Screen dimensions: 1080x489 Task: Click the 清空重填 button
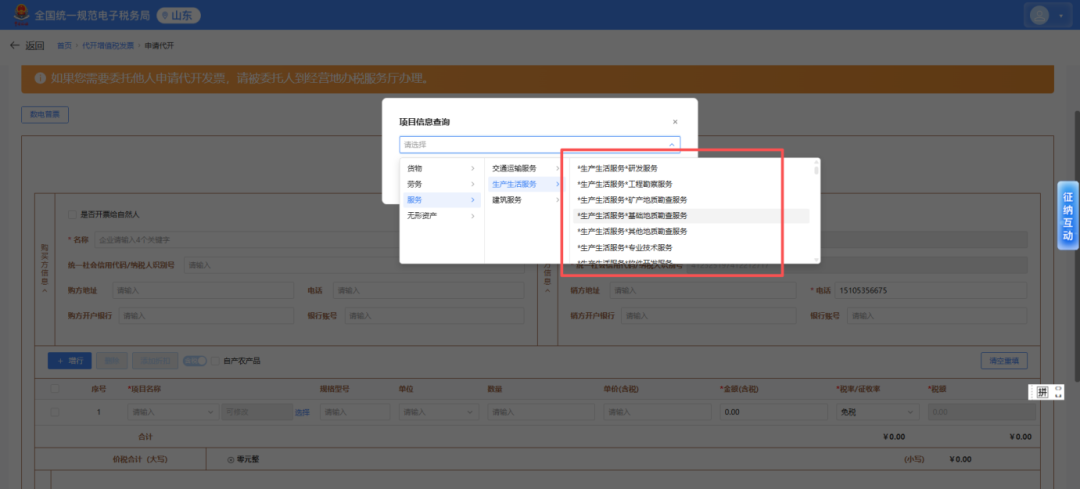1004,360
